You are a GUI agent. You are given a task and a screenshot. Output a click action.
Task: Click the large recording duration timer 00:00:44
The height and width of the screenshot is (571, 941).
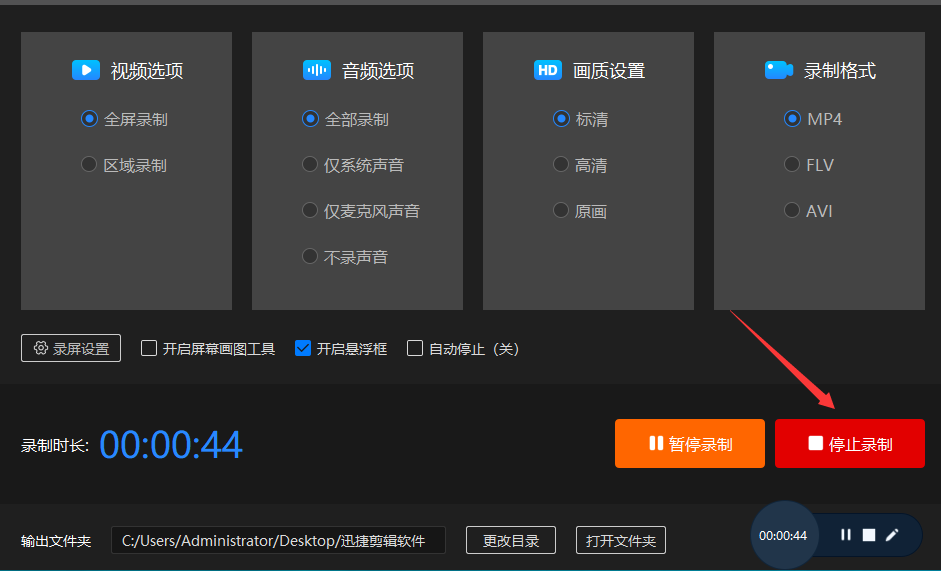click(171, 445)
